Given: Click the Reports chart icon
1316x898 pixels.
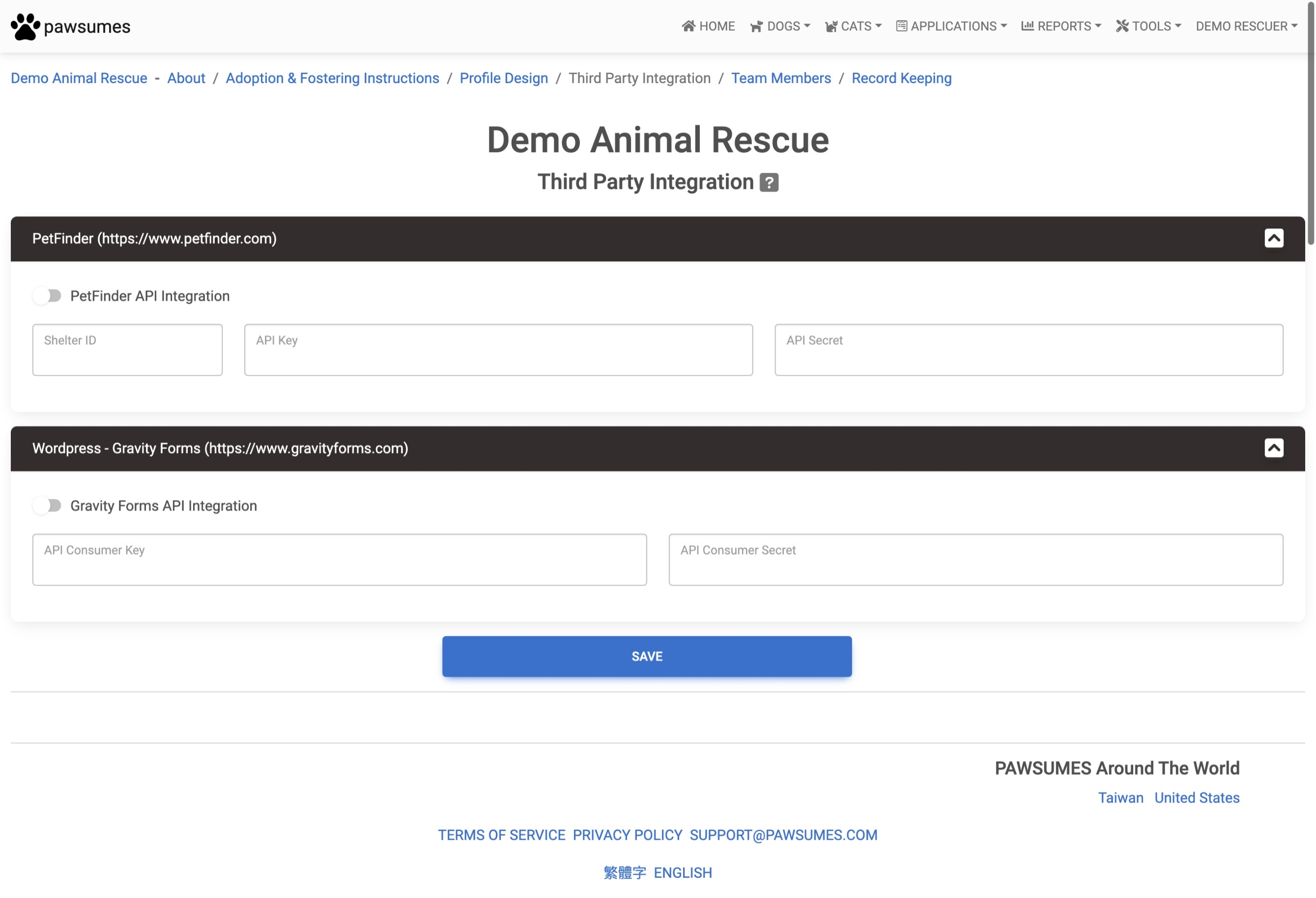Looking at the screenshot, I should coord(1027,26).
